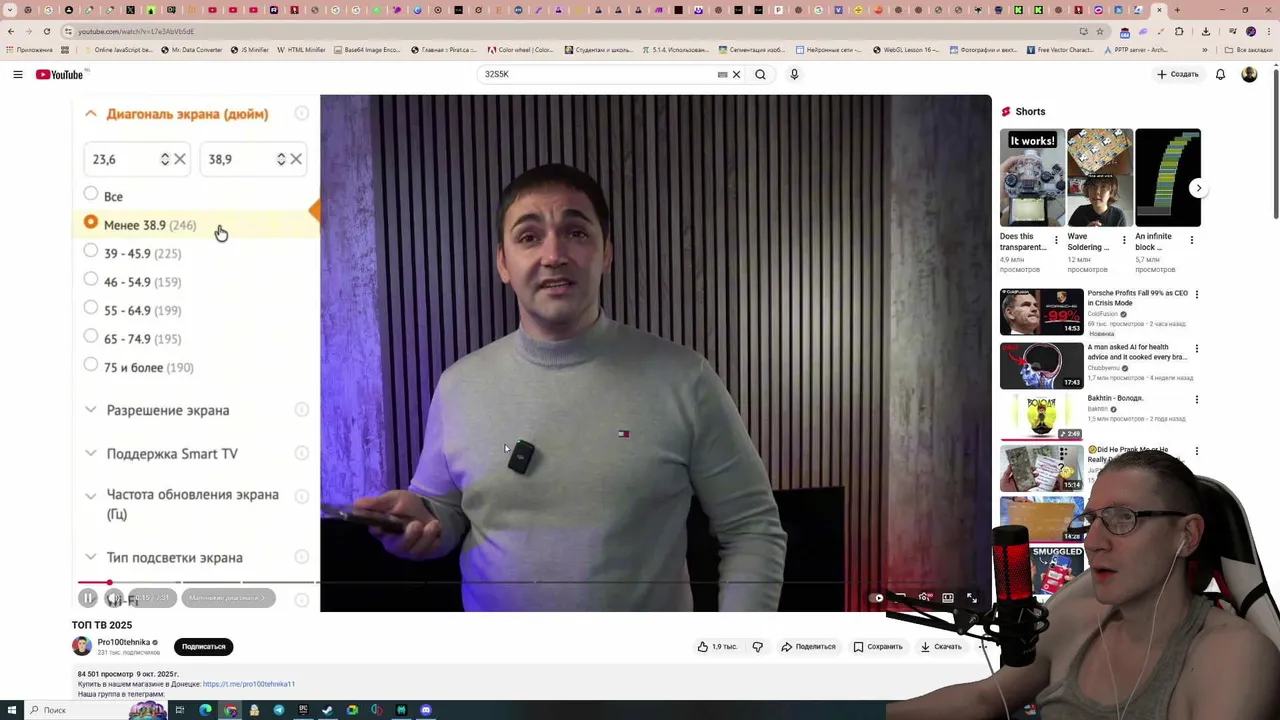Show next Shorts with arrow
Screen dimensions: 1280x720
point(1198,188)
